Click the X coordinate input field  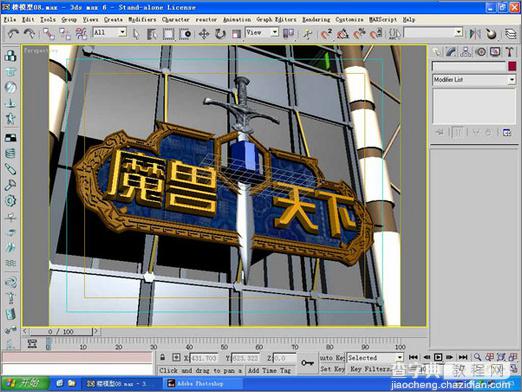203,358
